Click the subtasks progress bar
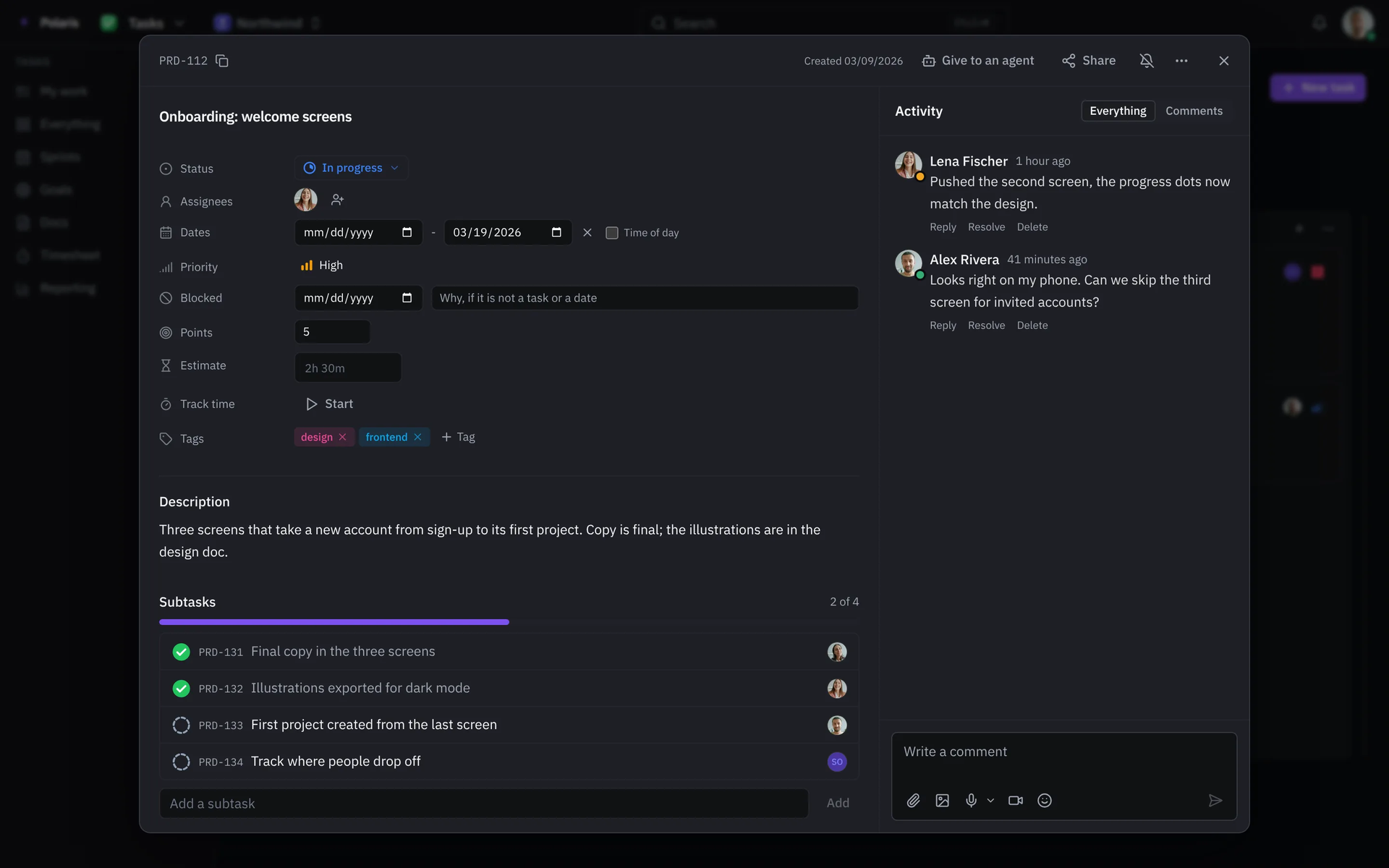Screen dimensions: 1389x868 click(509, 622)
